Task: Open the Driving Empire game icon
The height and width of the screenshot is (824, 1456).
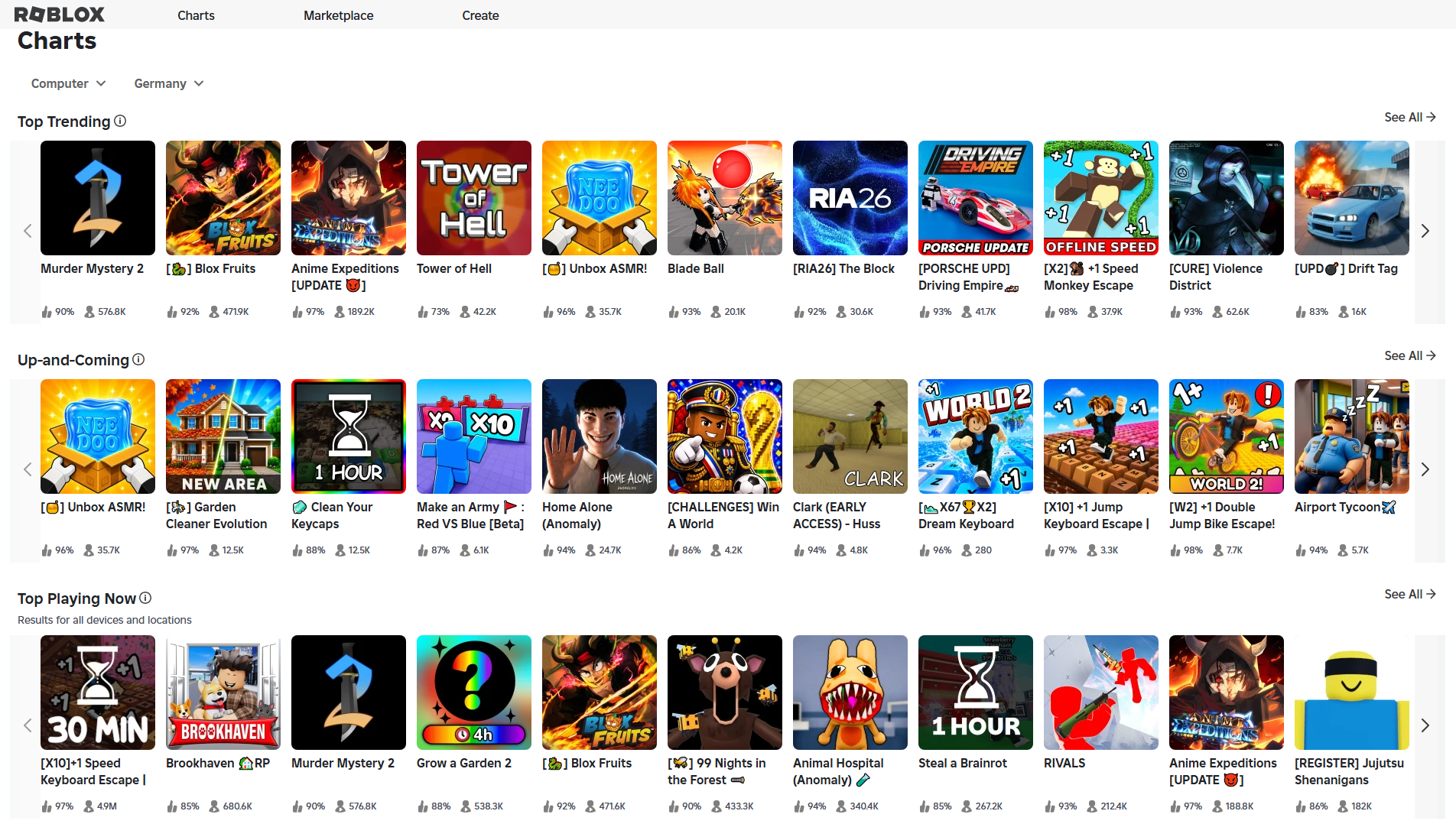Action: 976,198
